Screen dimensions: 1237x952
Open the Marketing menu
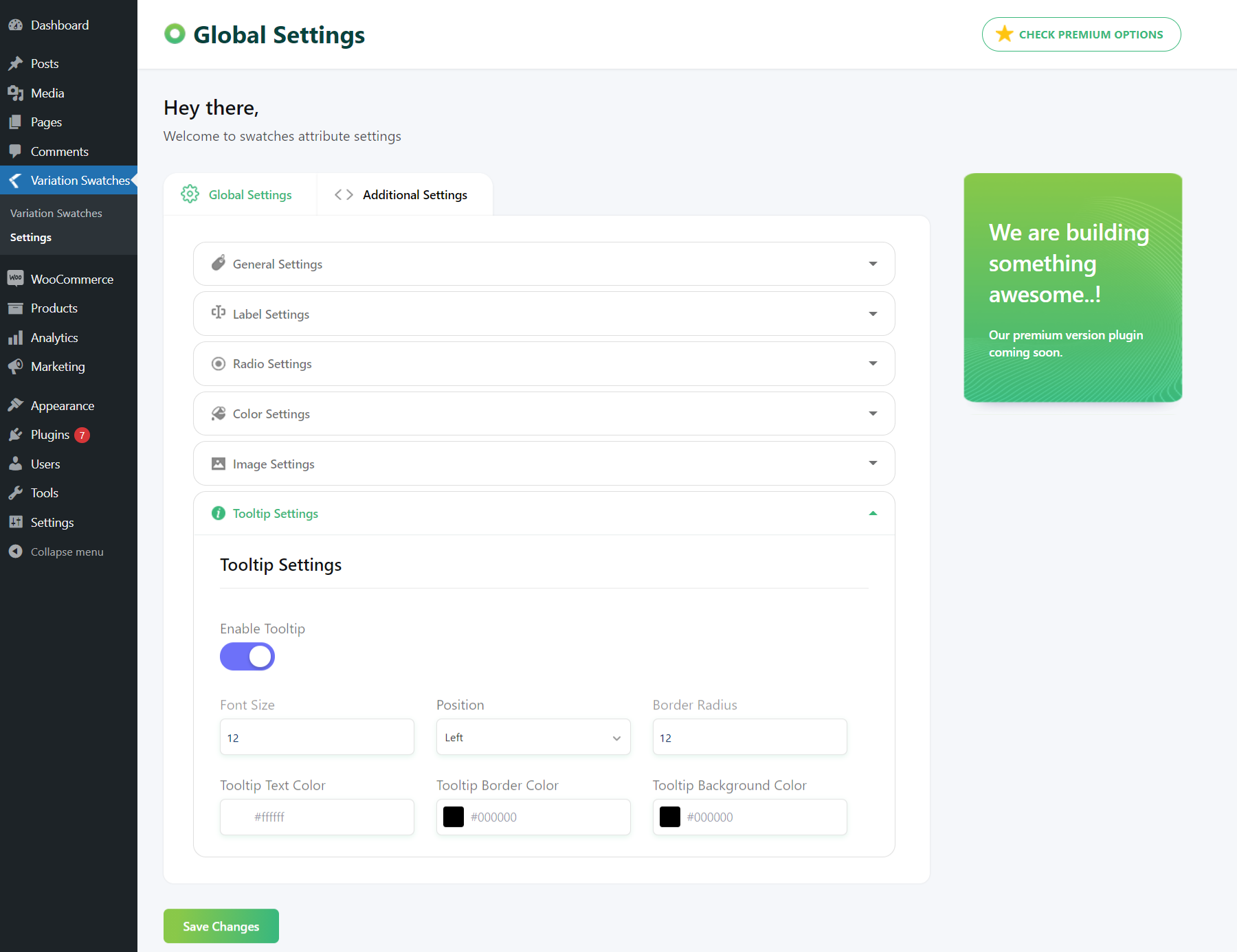69,367
